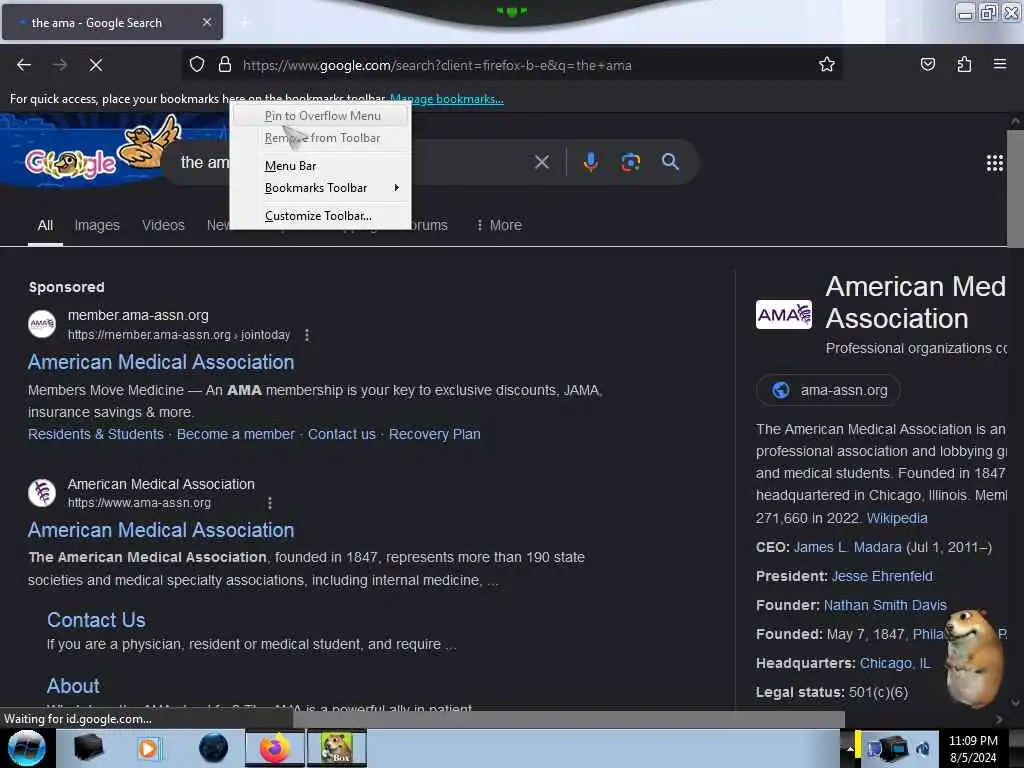Open Residents & Students link
Viewport: 1024px width, 768px height.
(96, 434)
